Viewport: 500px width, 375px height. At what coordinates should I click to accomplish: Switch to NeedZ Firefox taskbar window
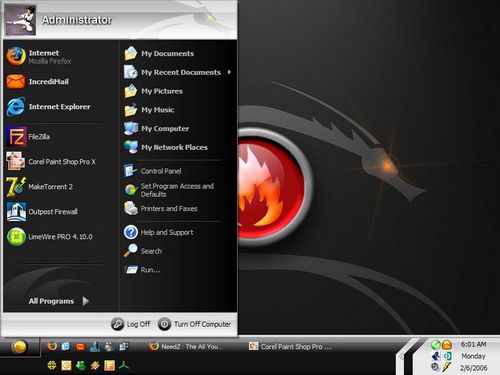click(x=187, y=347)
